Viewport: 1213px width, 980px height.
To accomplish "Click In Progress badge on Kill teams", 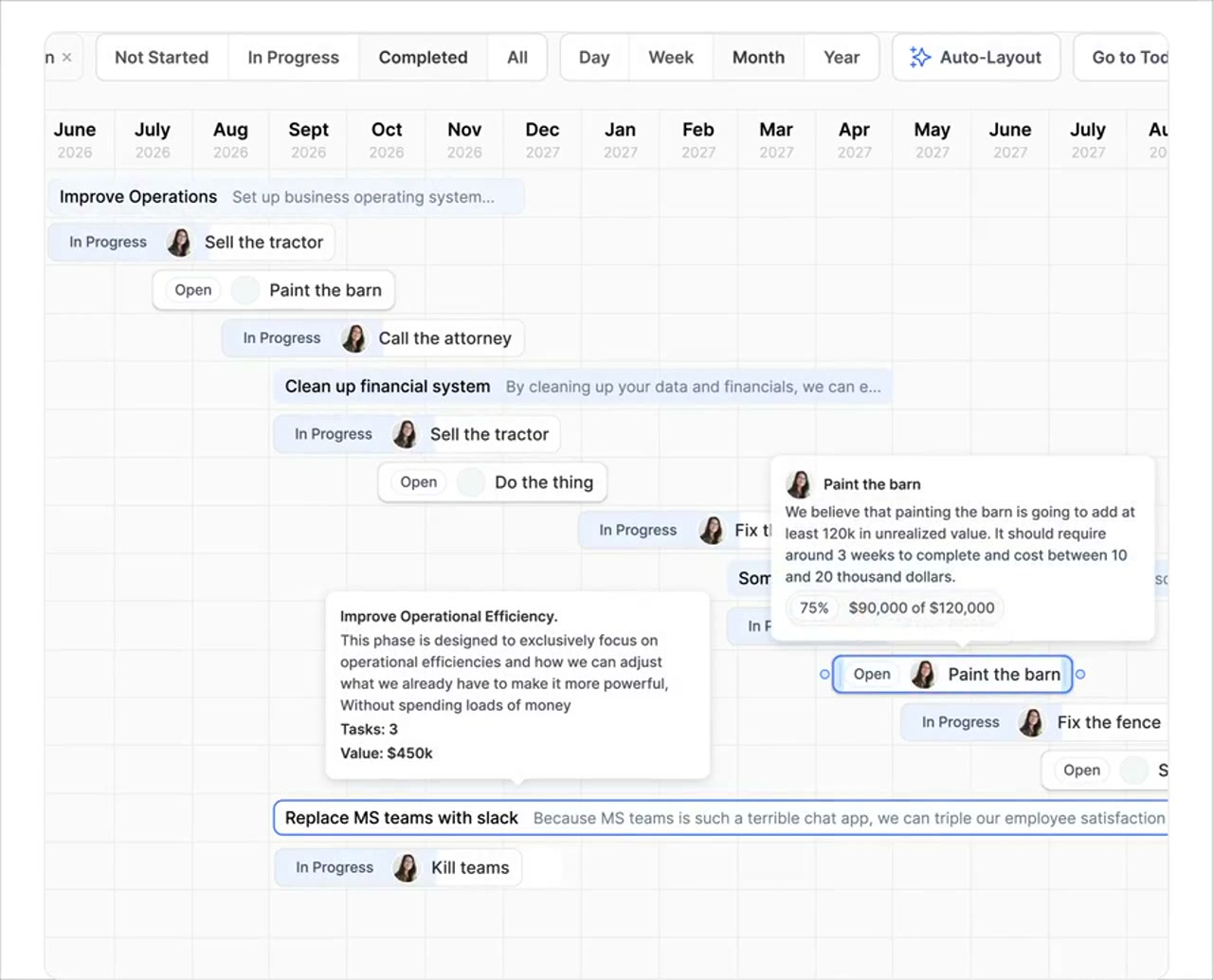I will [335, 867].
